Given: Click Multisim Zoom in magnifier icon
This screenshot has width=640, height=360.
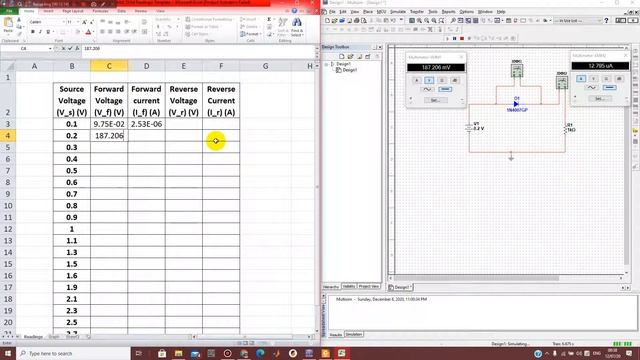Looking at the screenshot, I should click(419, 20).
